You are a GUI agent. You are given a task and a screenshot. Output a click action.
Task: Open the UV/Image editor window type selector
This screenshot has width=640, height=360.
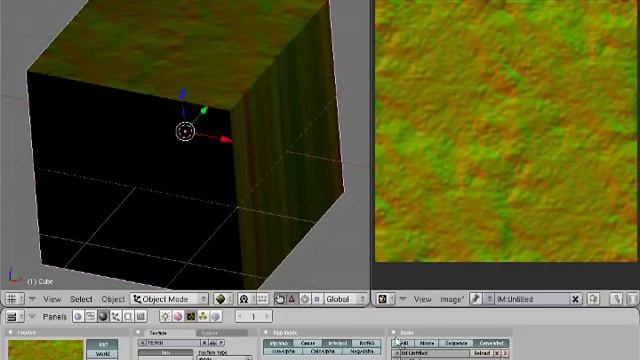(384, 299)
